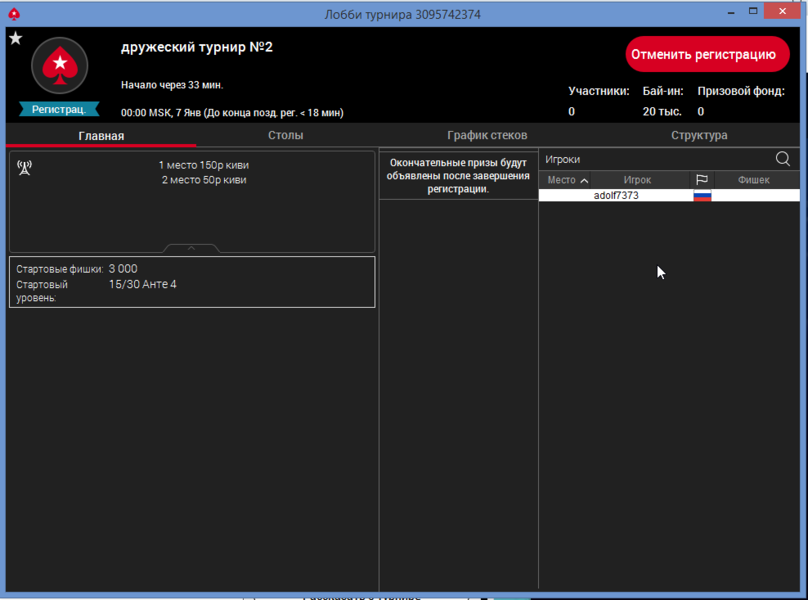Focus the Игроки search field
The height and width of the screenshot is (600, 808).
click(655, 159)
